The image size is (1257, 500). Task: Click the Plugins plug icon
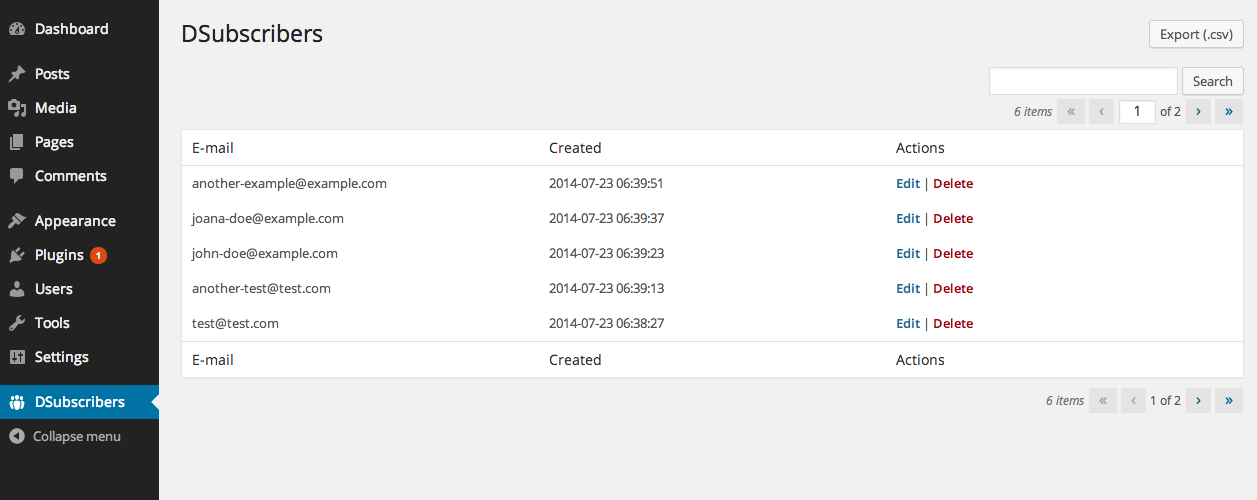17,255
